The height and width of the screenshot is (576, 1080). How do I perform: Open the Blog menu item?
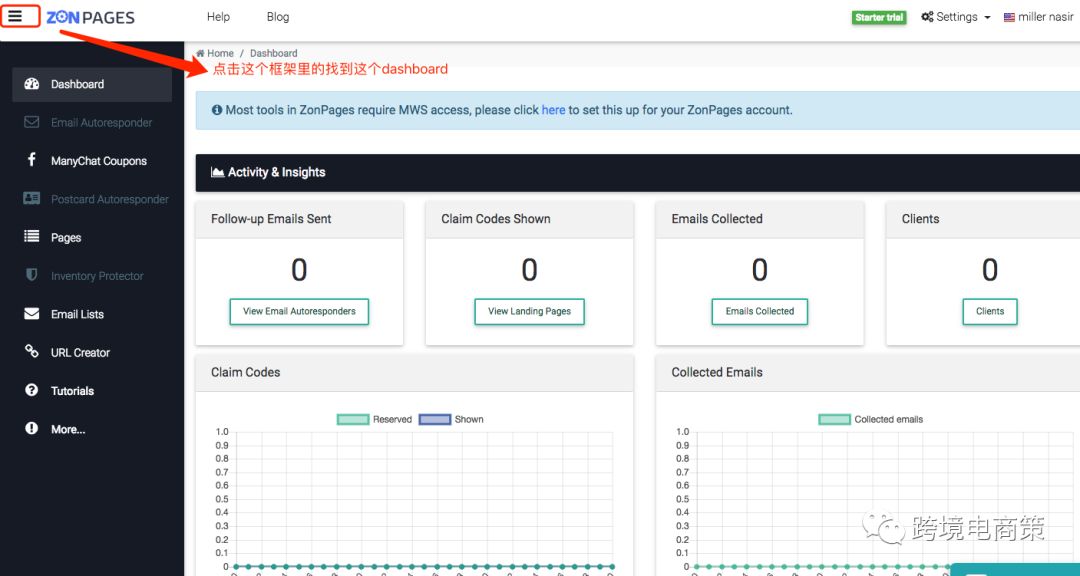point(278,17)
